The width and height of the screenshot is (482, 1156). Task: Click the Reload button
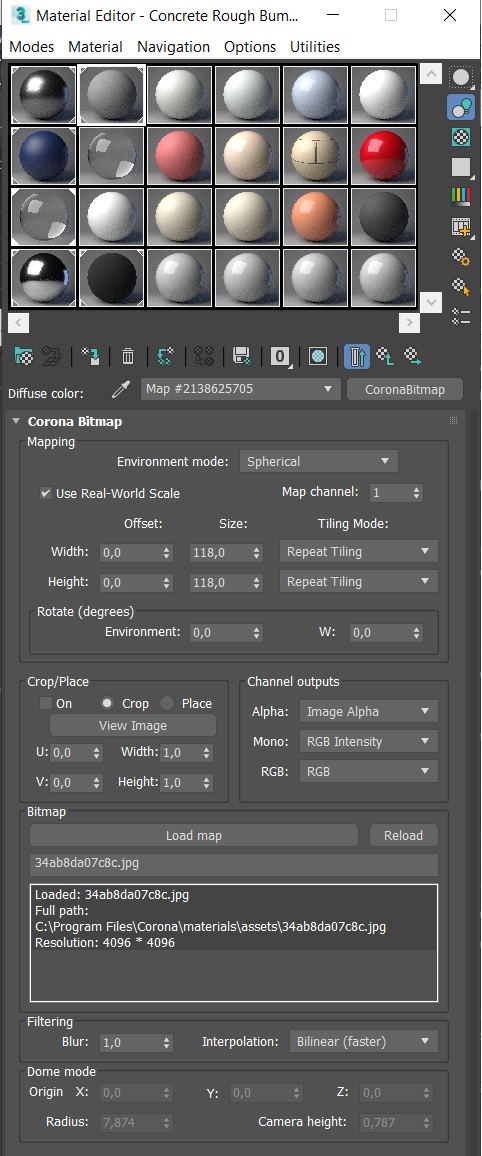pyautogui.click(x=404, y=835)
